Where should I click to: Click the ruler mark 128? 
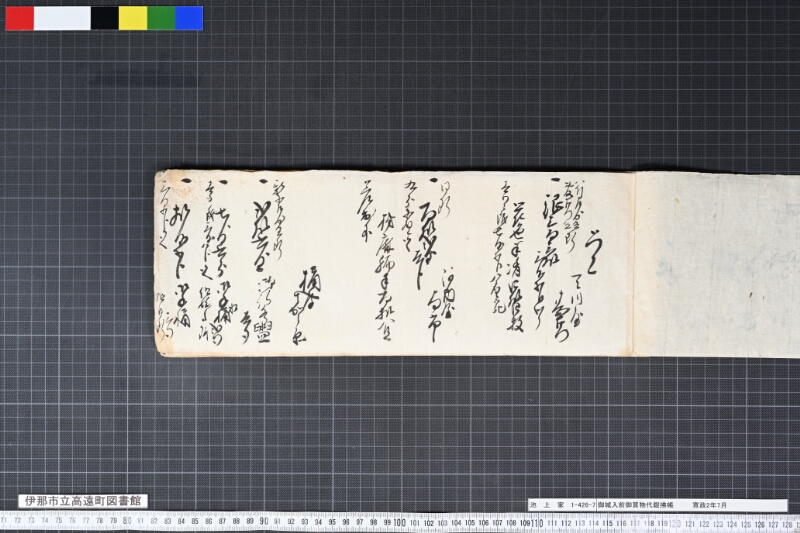(x=787, y=524)
